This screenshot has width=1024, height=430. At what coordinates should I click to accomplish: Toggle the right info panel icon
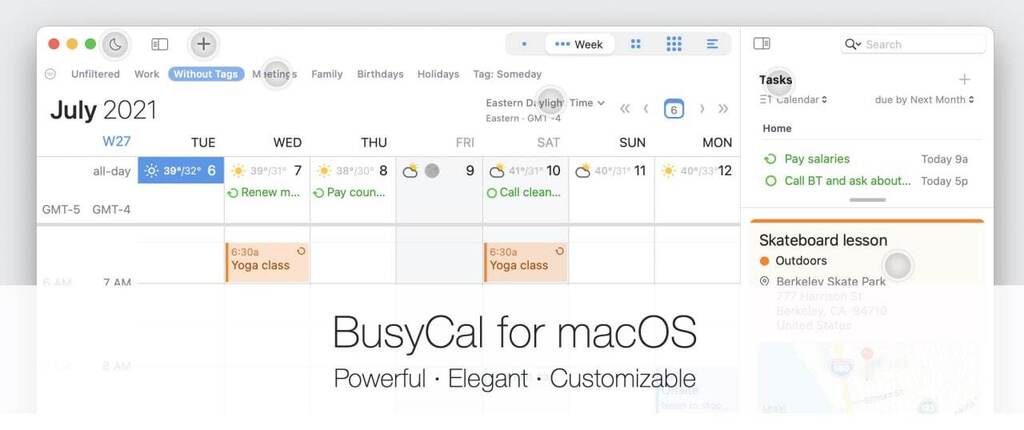click(x=761, y=44)
